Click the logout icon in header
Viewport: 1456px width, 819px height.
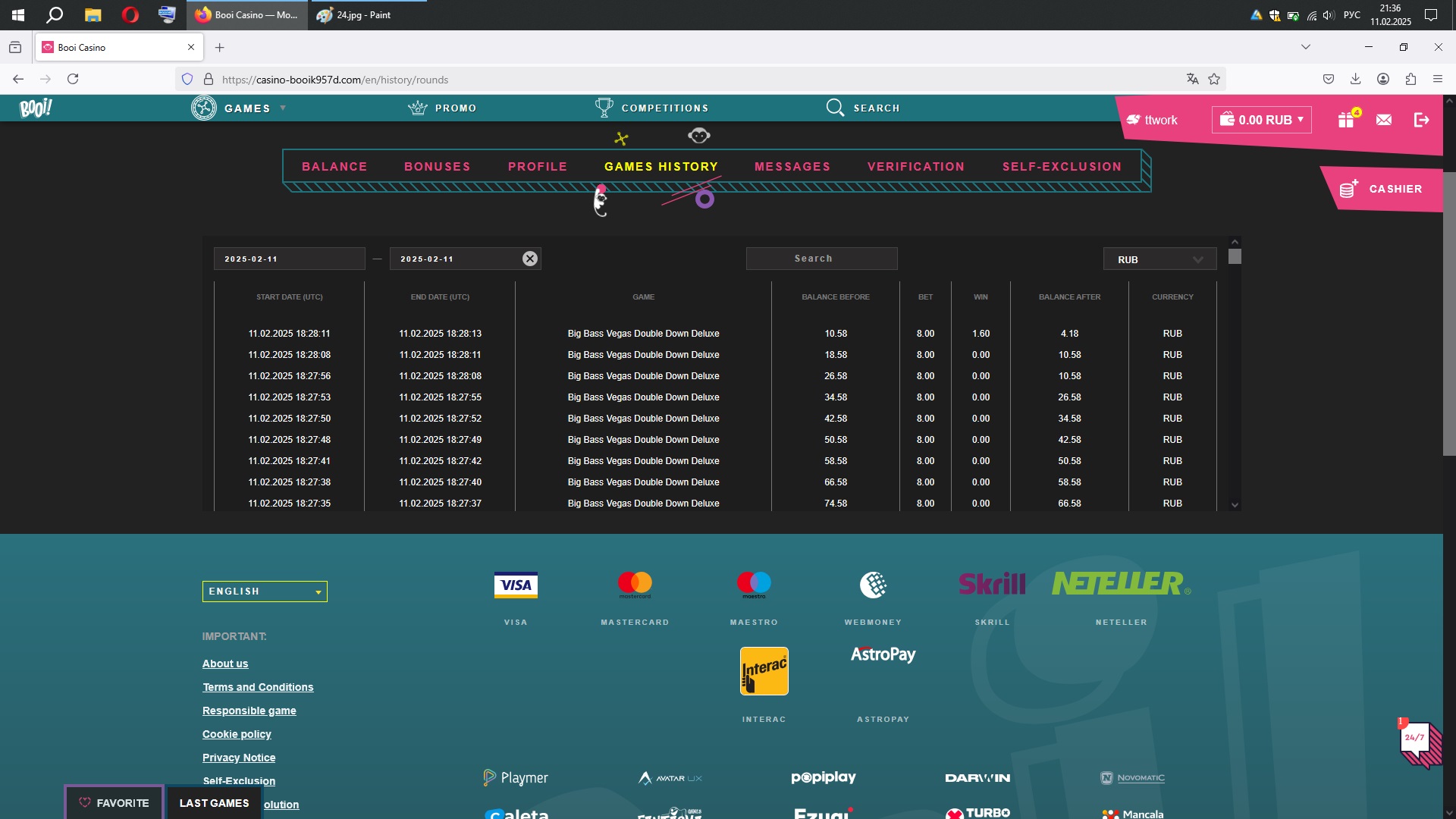(x=1422, y=120)
